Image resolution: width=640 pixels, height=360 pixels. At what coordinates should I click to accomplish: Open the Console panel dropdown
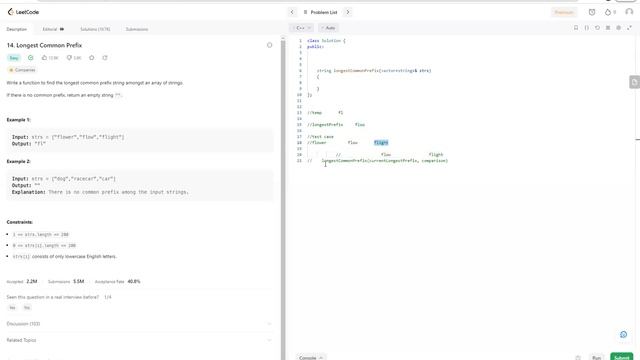[311, 358]
